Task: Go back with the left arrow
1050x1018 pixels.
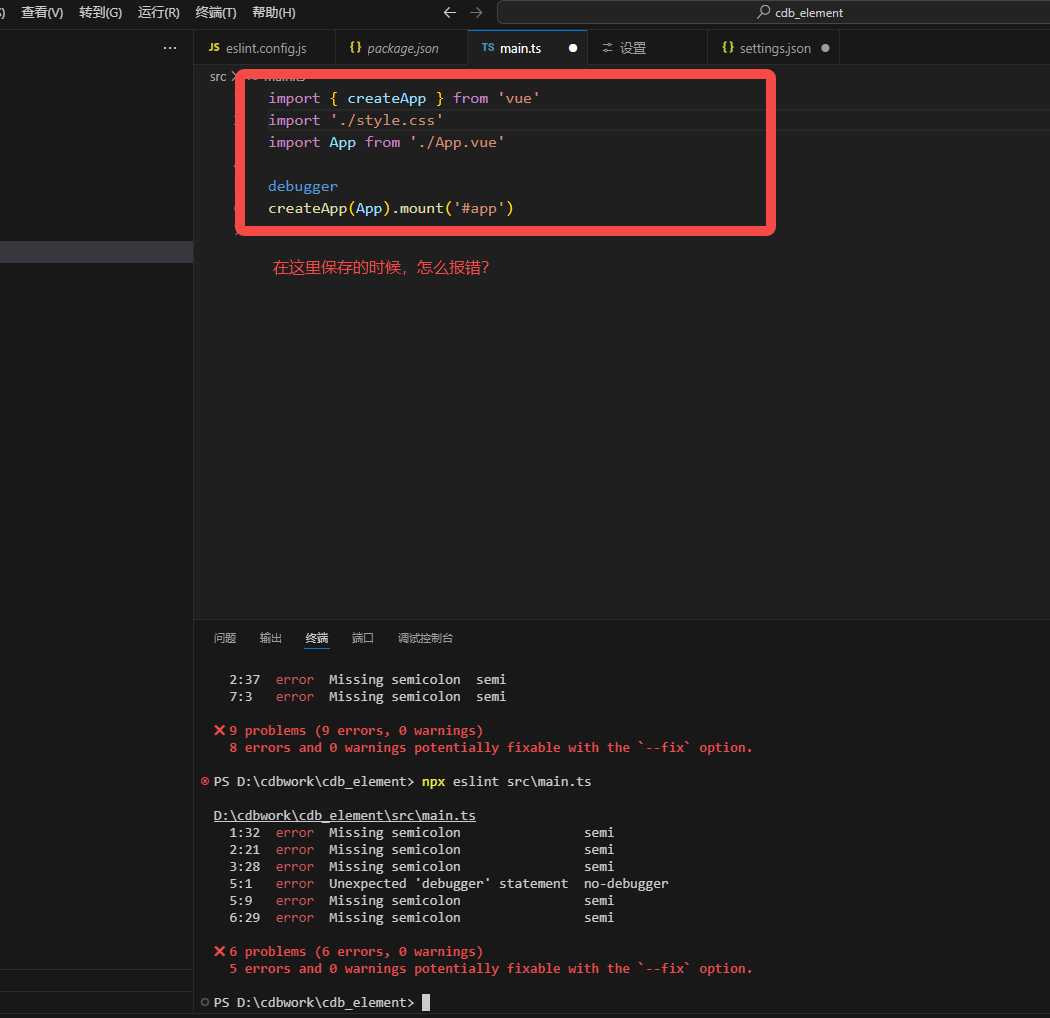Action: [450, 13]
